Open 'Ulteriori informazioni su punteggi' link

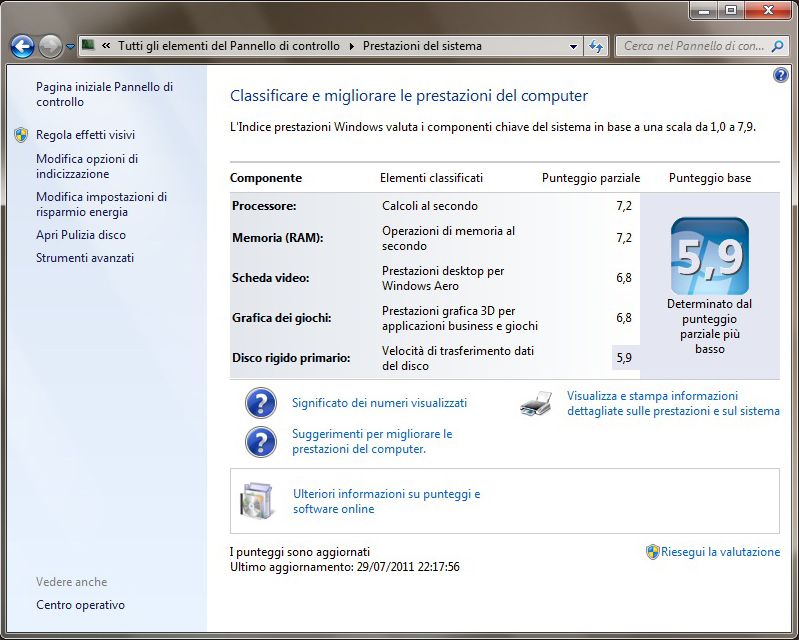tap(386, 501)
